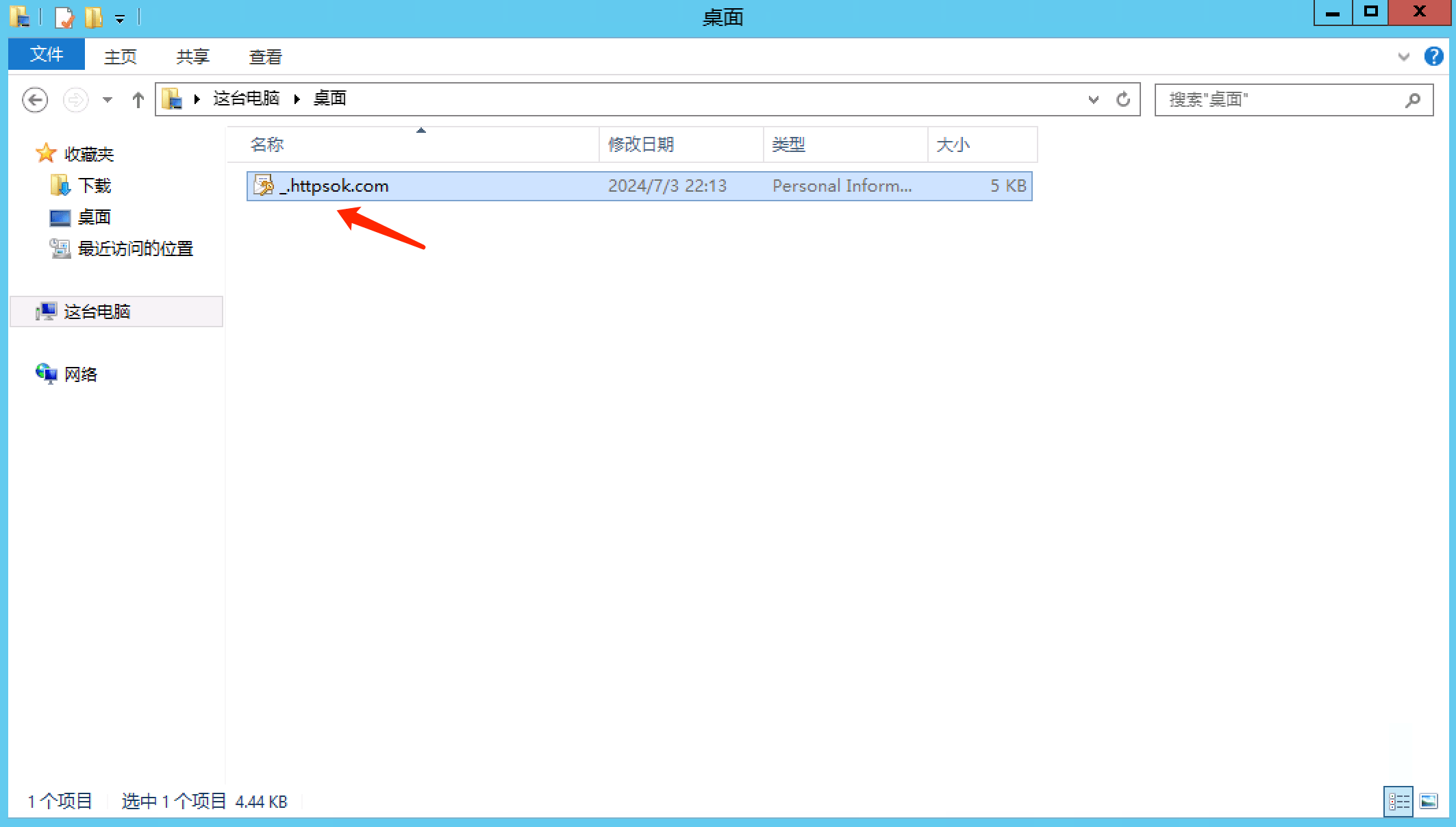Click the new folder quick access icon
The height and width of the screenshot is (827, 1456).
tap(93, 17)
